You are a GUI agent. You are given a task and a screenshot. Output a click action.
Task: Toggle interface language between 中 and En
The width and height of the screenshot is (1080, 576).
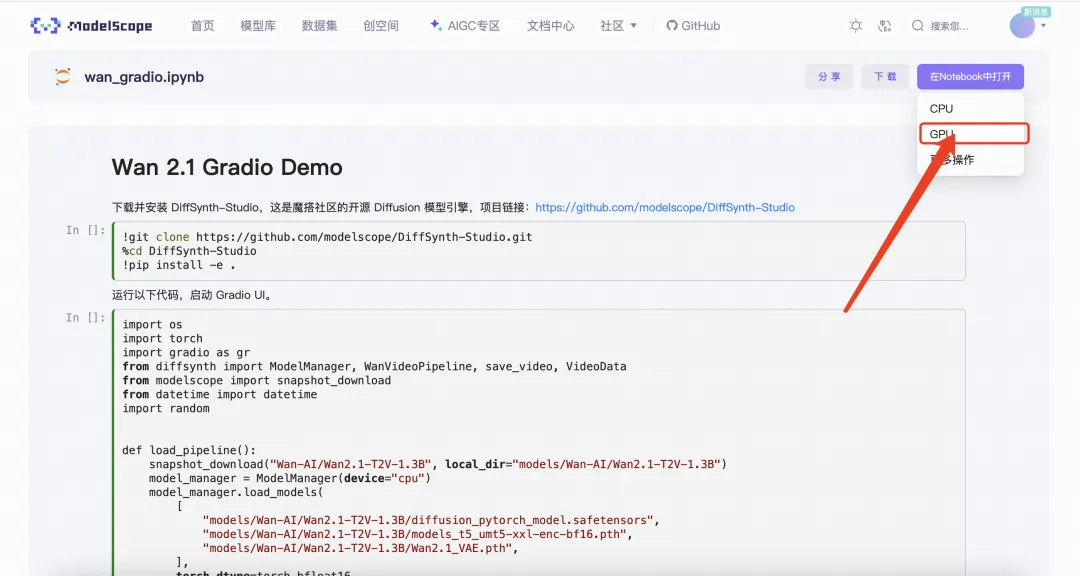point(884,25)
